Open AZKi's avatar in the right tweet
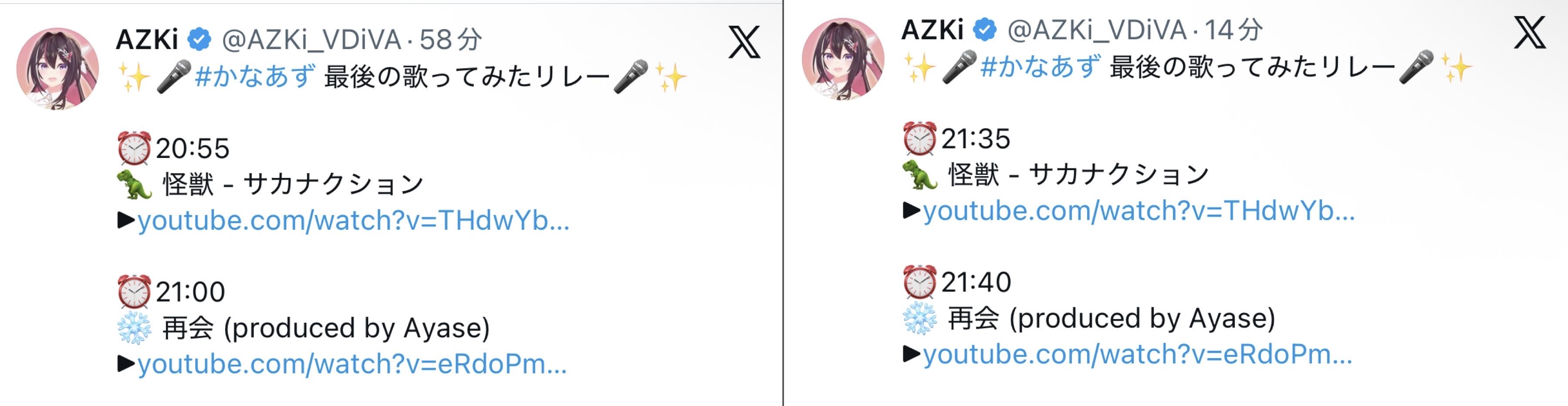Viewport: 1568px width, 406px height. pyautogui.click(x=843, y=59)
